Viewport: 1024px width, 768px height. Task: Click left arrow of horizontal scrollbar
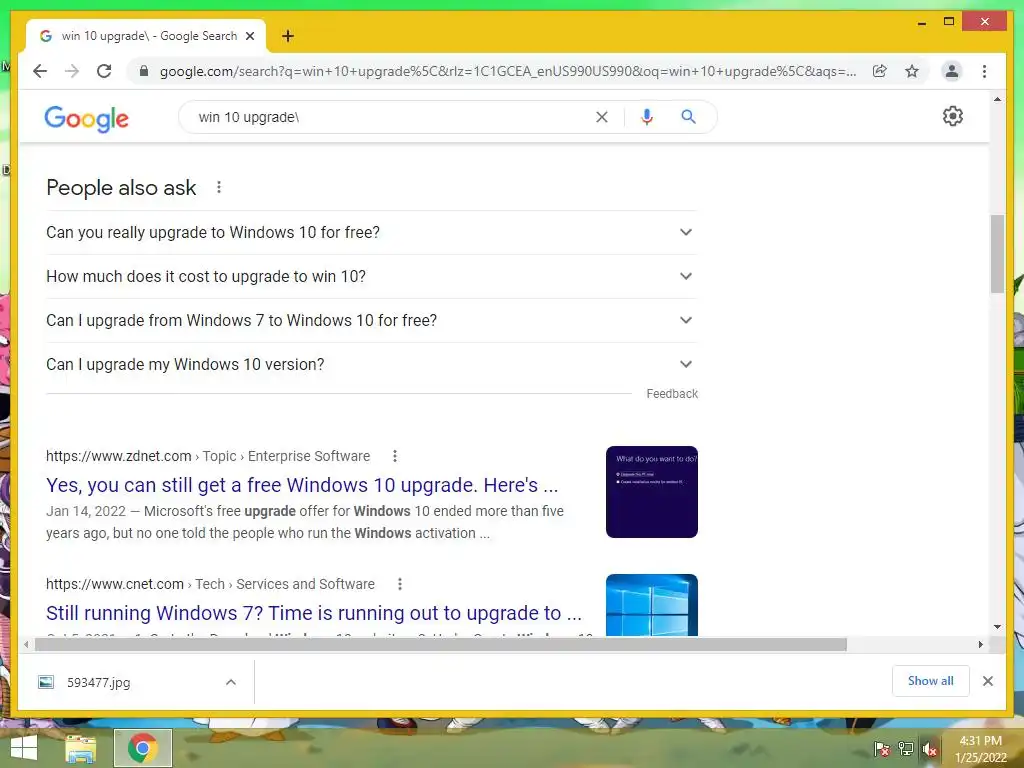[x=25, y=645]
